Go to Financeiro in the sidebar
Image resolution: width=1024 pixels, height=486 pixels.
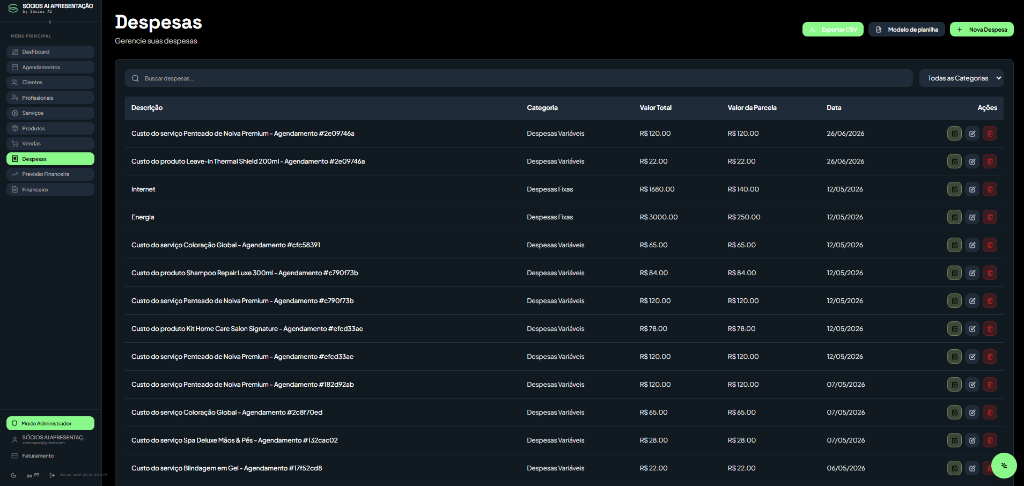coord(50,189)
